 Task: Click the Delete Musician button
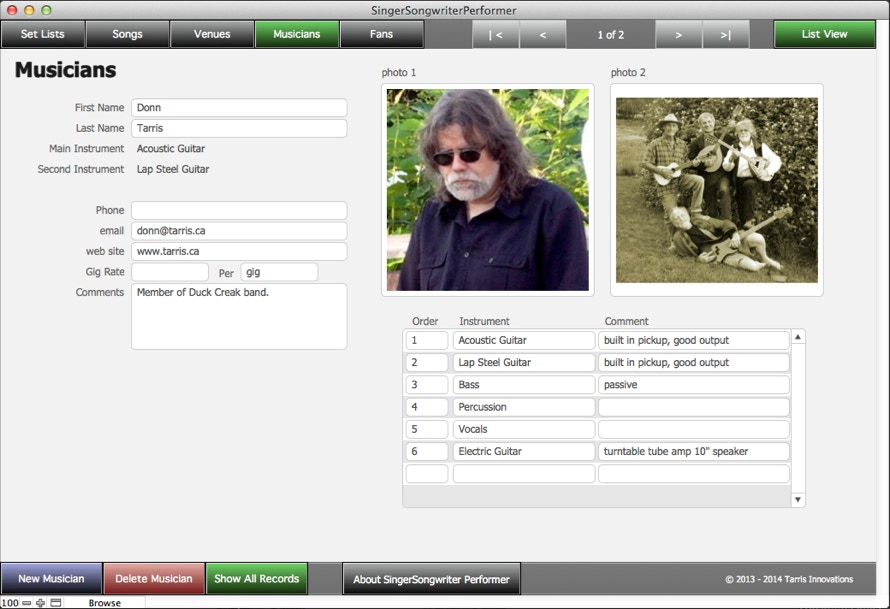pyautogui.click(x=153, y=579)
